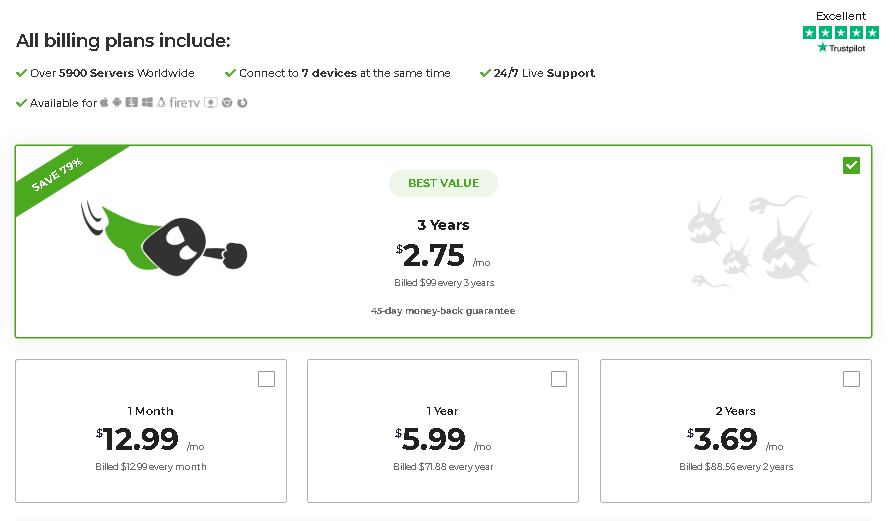895x521 pixels.
Task: Select the $12.99 monthly price card
Action: (x=151, y=431)
